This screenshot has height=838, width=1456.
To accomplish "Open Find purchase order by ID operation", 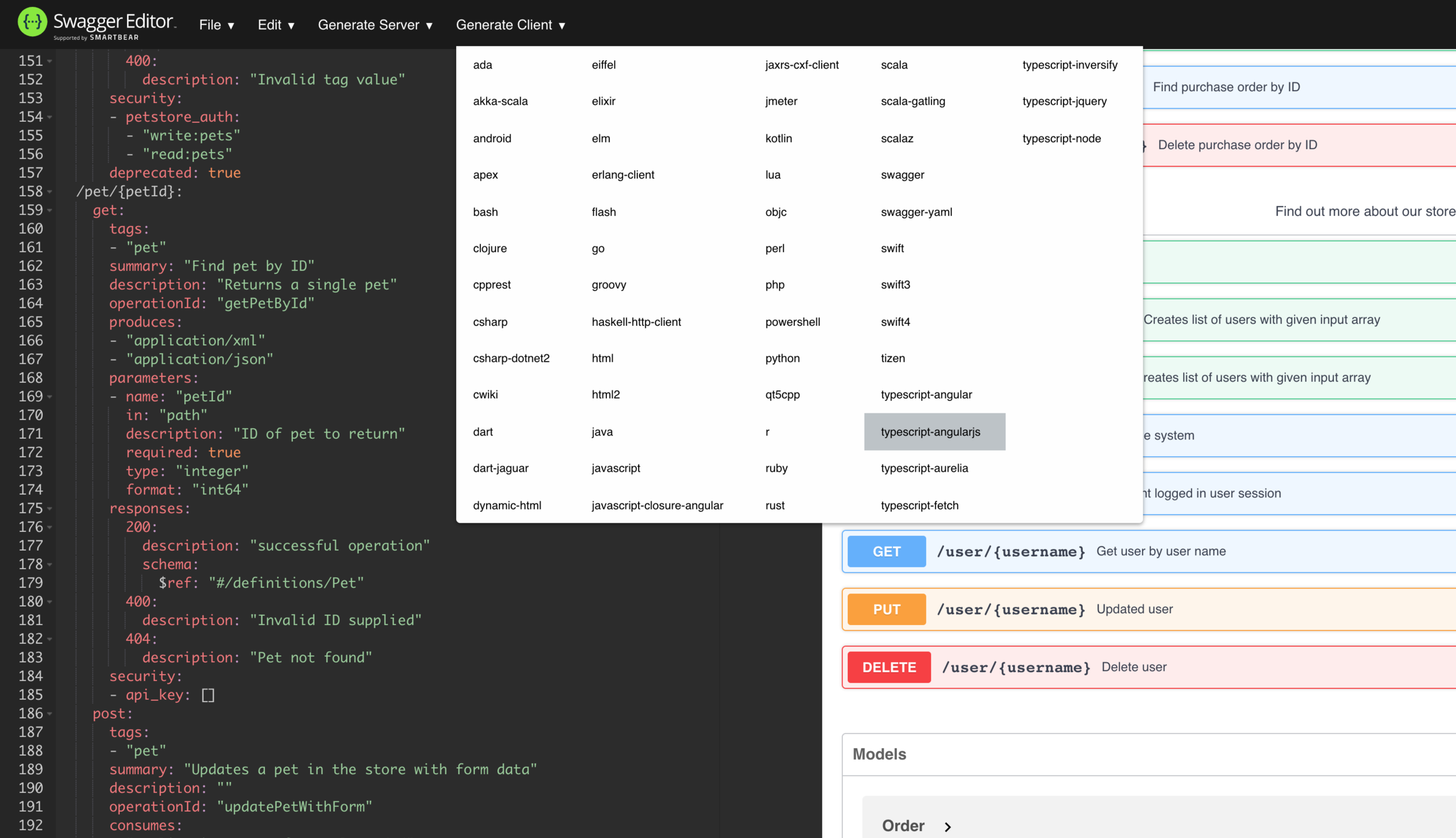I will point(1226,87).
